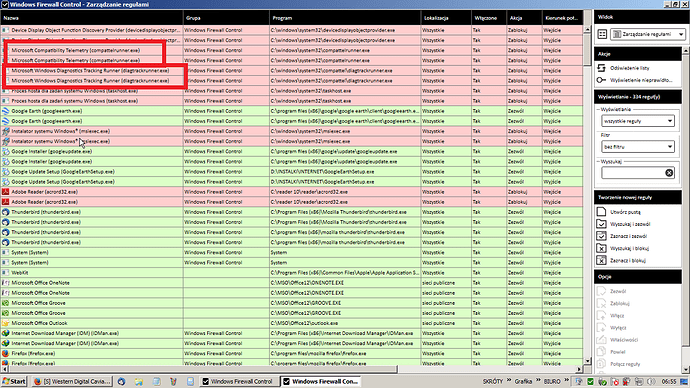This screenshot has width=690, height=388.
Task: Sort rules by the Program column header
Action: (x=345, y=18)
